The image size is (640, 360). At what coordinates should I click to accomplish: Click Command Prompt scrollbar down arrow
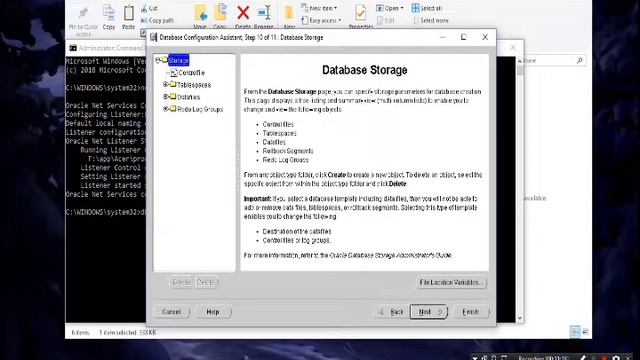coord(520,318)
